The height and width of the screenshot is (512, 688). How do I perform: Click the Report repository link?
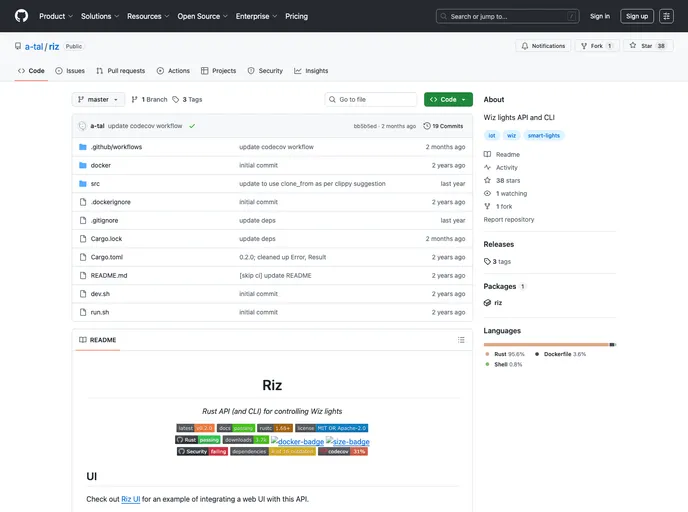coord(509,219)
